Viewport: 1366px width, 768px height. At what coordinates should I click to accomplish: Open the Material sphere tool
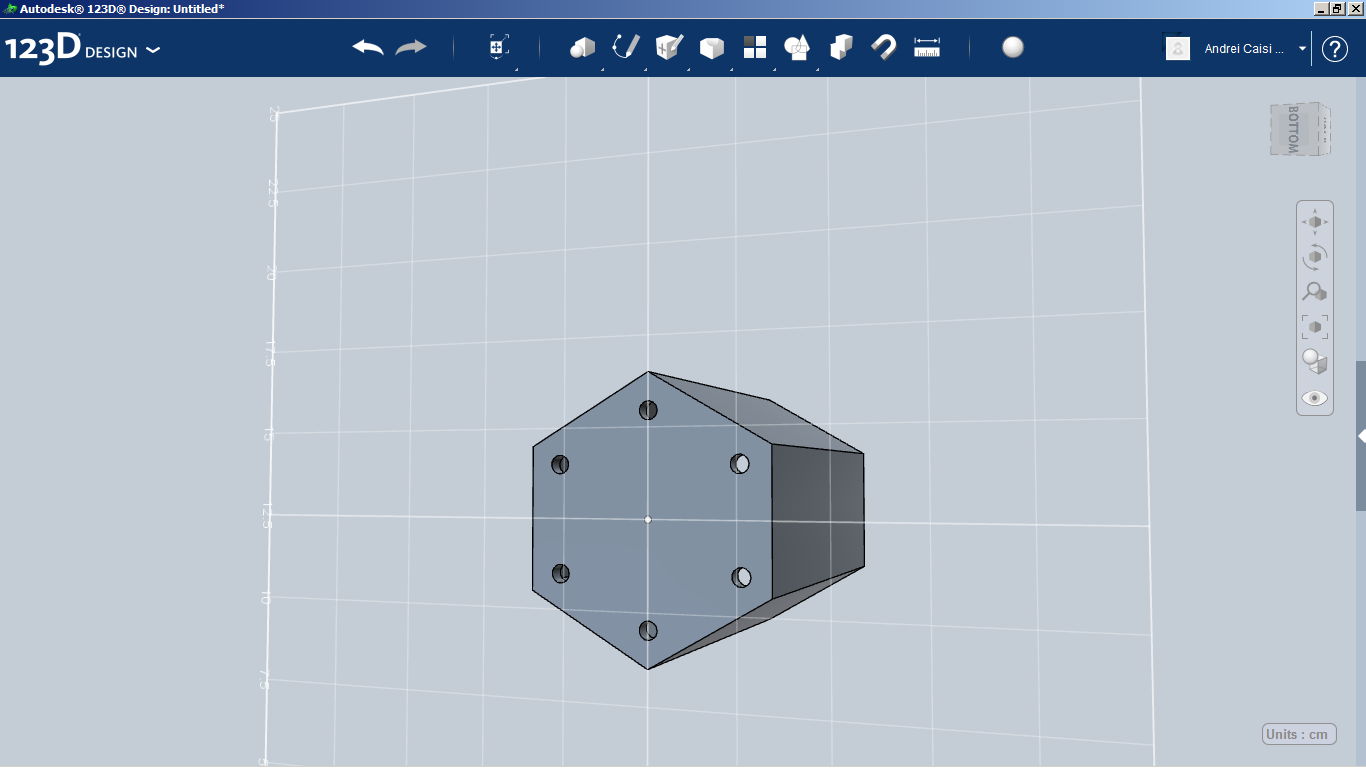1013,48
